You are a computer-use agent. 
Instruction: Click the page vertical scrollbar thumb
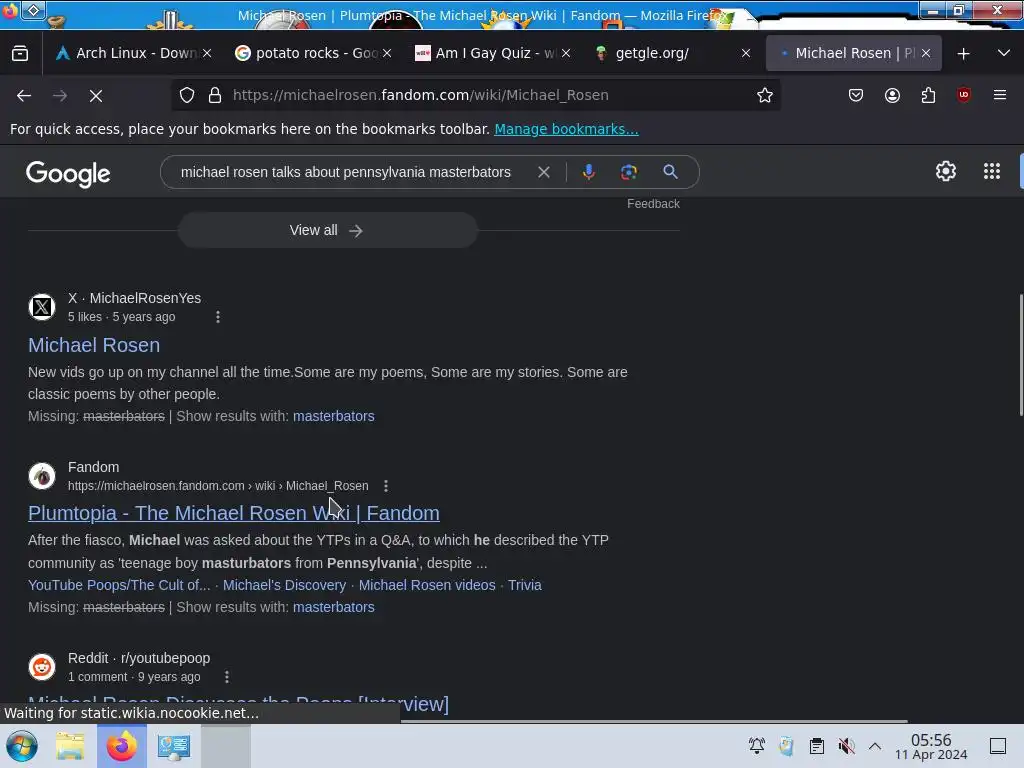pos(1021,355)
